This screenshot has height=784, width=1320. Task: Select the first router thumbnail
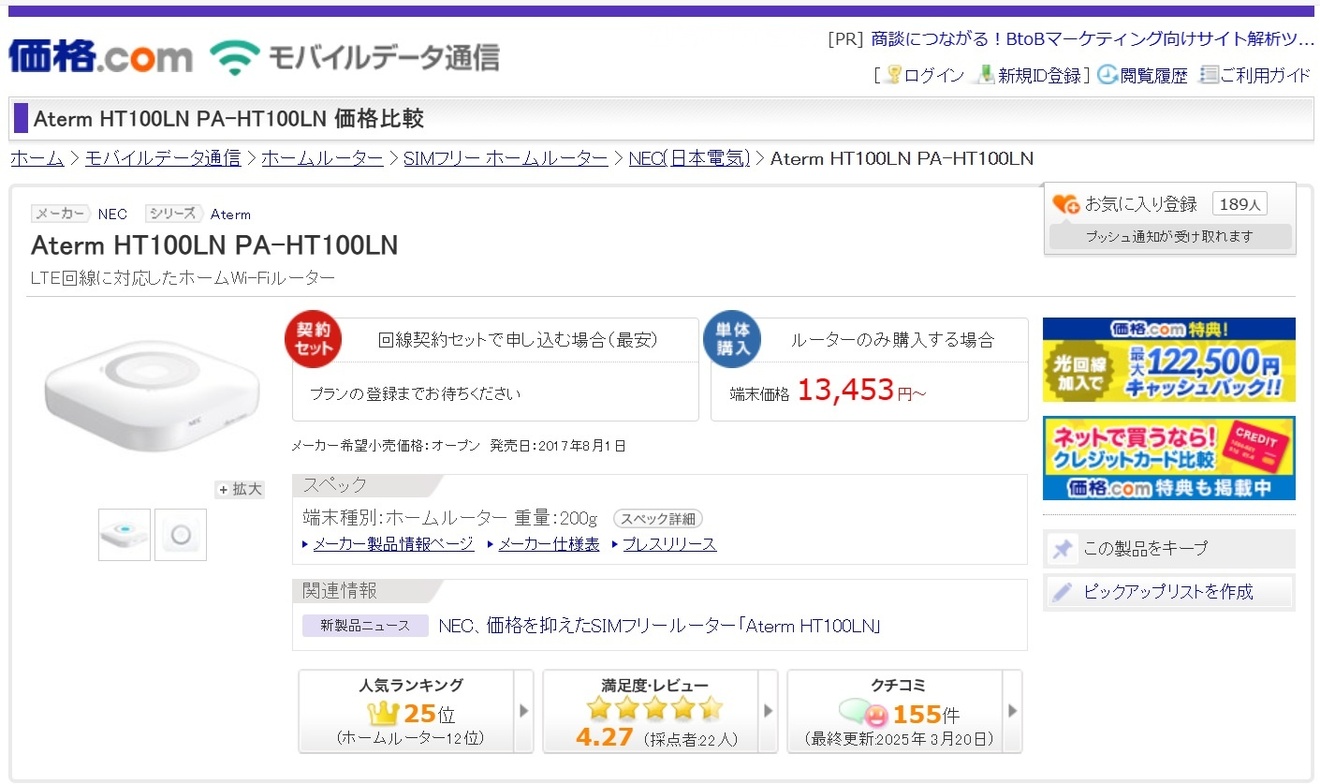124,534
